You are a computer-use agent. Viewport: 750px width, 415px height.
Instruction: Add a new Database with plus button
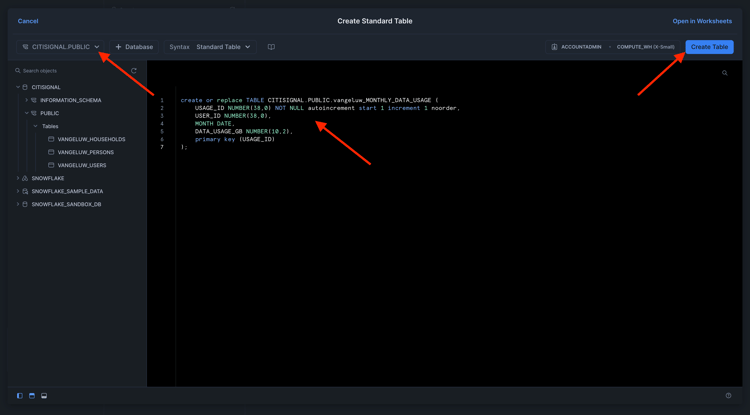134,47
